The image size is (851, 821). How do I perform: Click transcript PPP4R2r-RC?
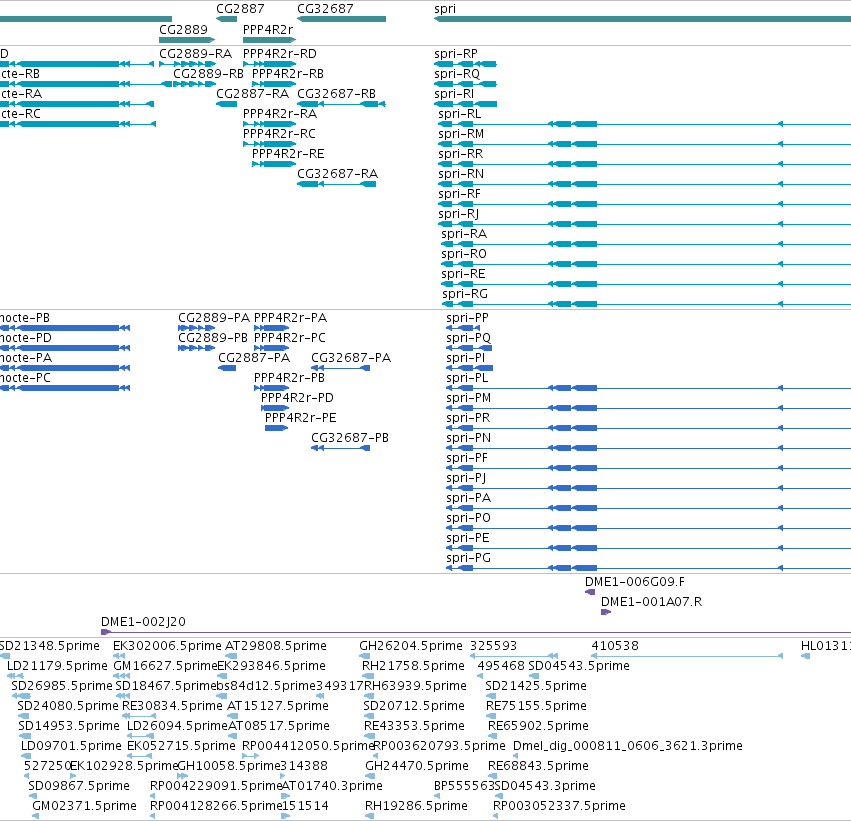tap(279, 134)
